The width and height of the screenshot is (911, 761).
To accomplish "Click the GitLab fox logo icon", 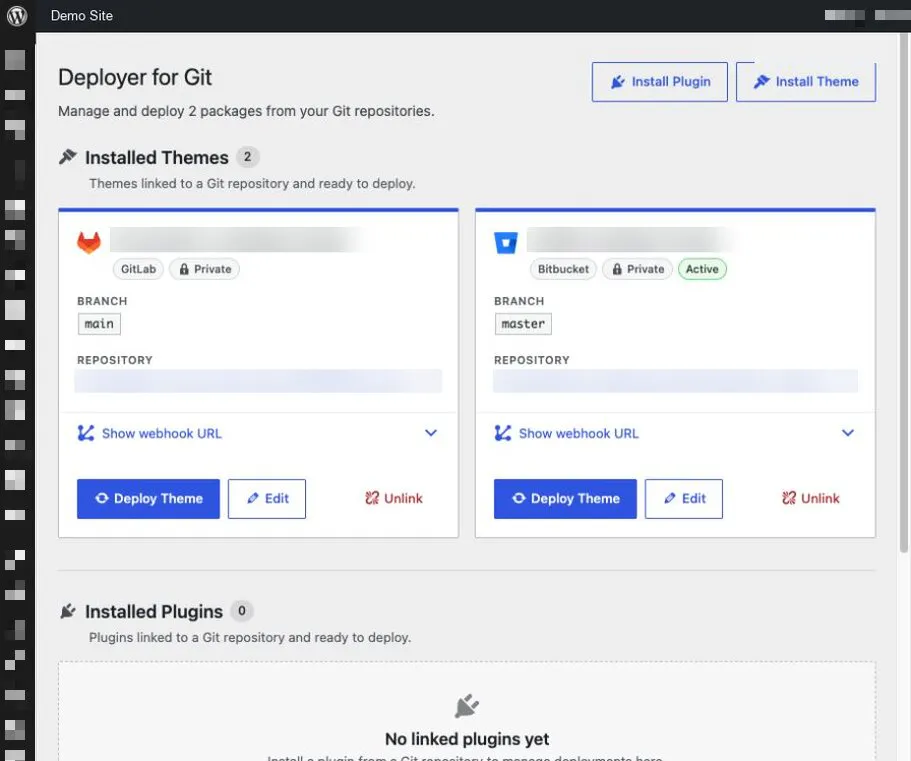I will coord(89,242).
